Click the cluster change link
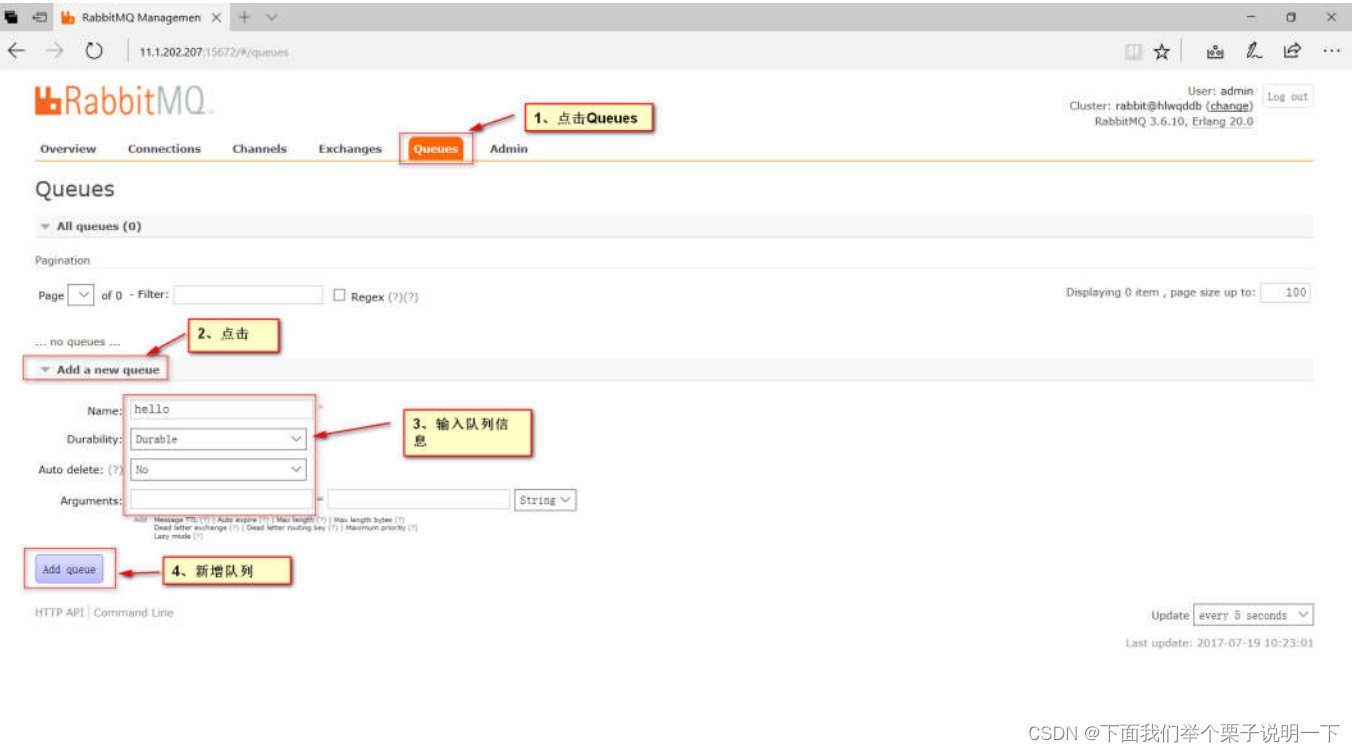Screen dimensions: 1355x752 coord(1229,106)
